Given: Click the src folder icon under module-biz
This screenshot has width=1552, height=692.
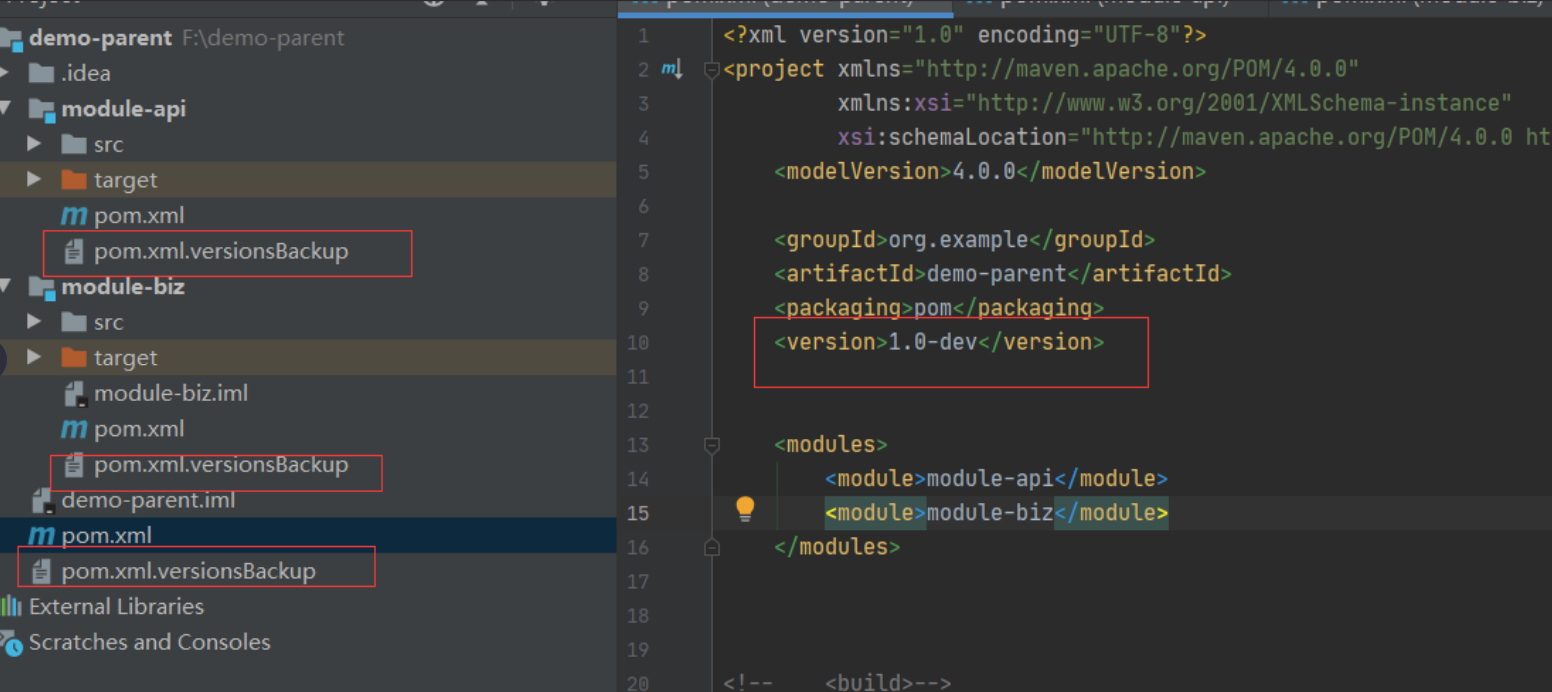Looking at the screenshot, I should [74, 322].
